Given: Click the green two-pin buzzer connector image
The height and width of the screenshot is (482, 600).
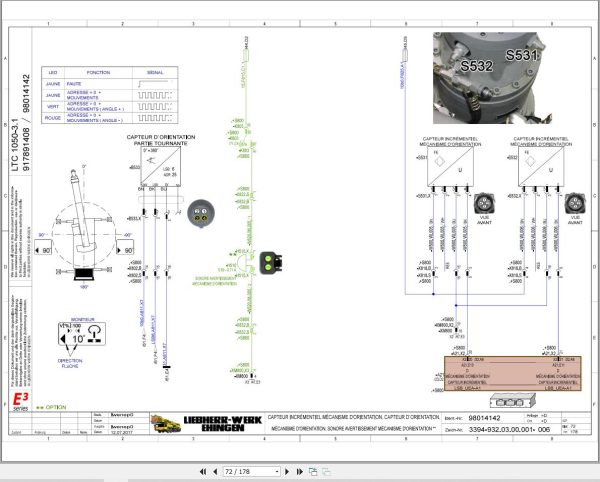Looking at the screenshot, I should 271,262.
